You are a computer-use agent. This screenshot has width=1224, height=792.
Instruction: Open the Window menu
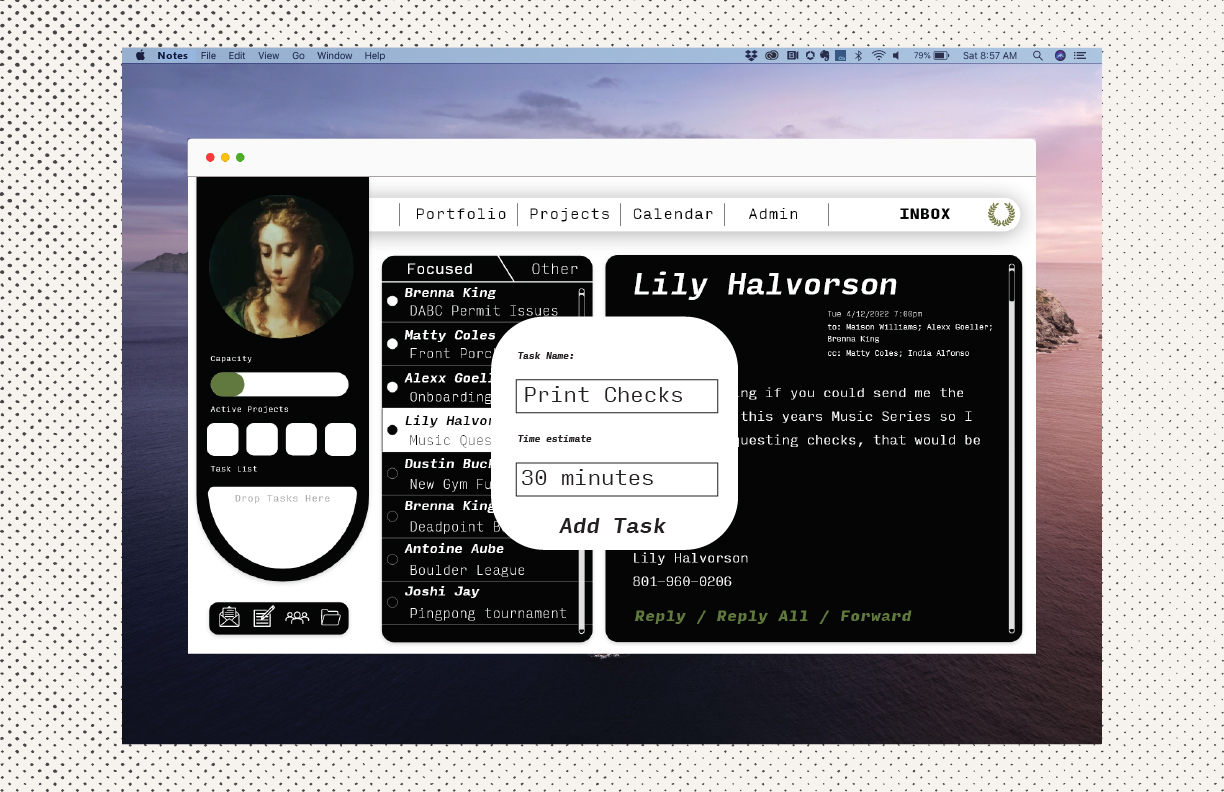point(335,56)
